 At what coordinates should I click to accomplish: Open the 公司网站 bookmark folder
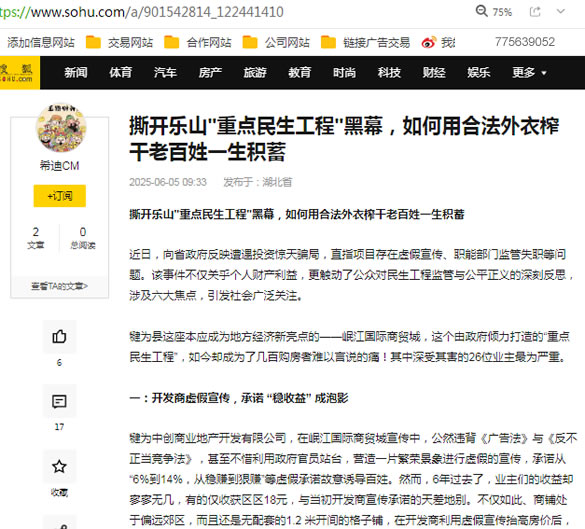[276, 43]
